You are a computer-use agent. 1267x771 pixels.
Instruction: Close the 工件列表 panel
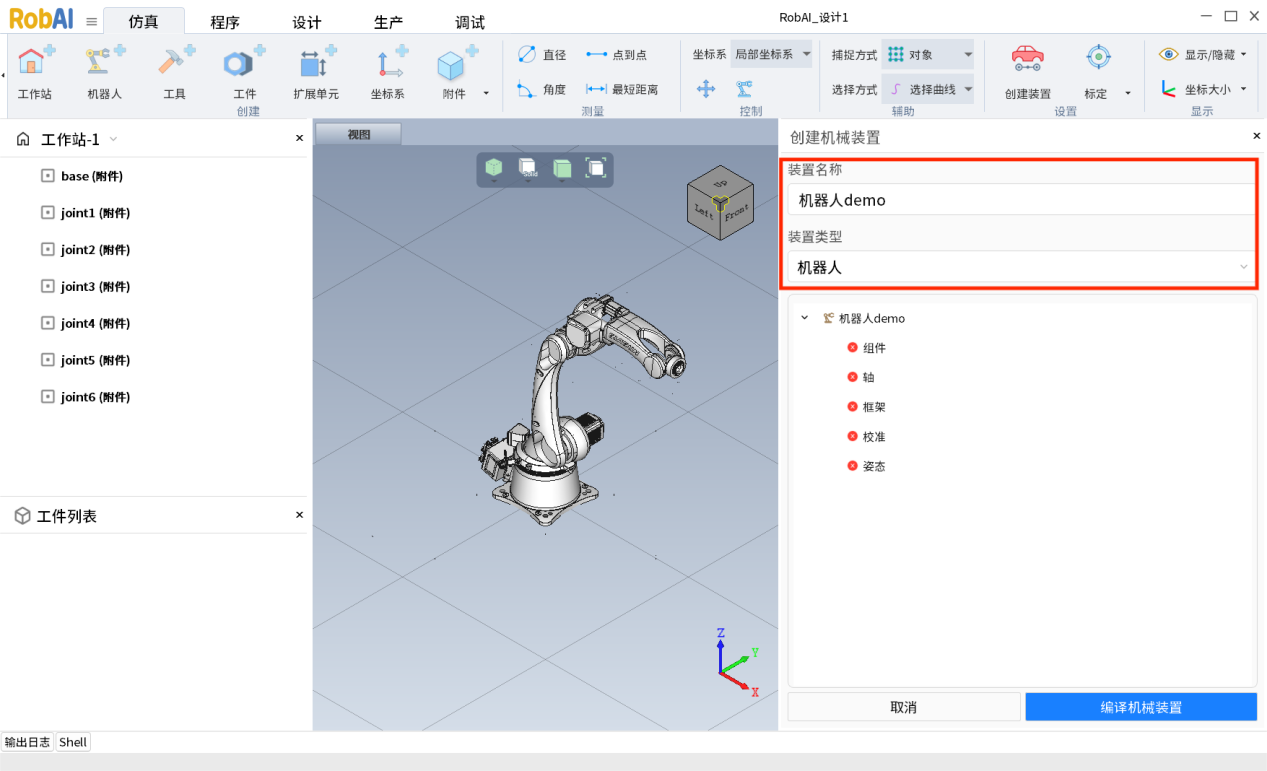[299, 515]
